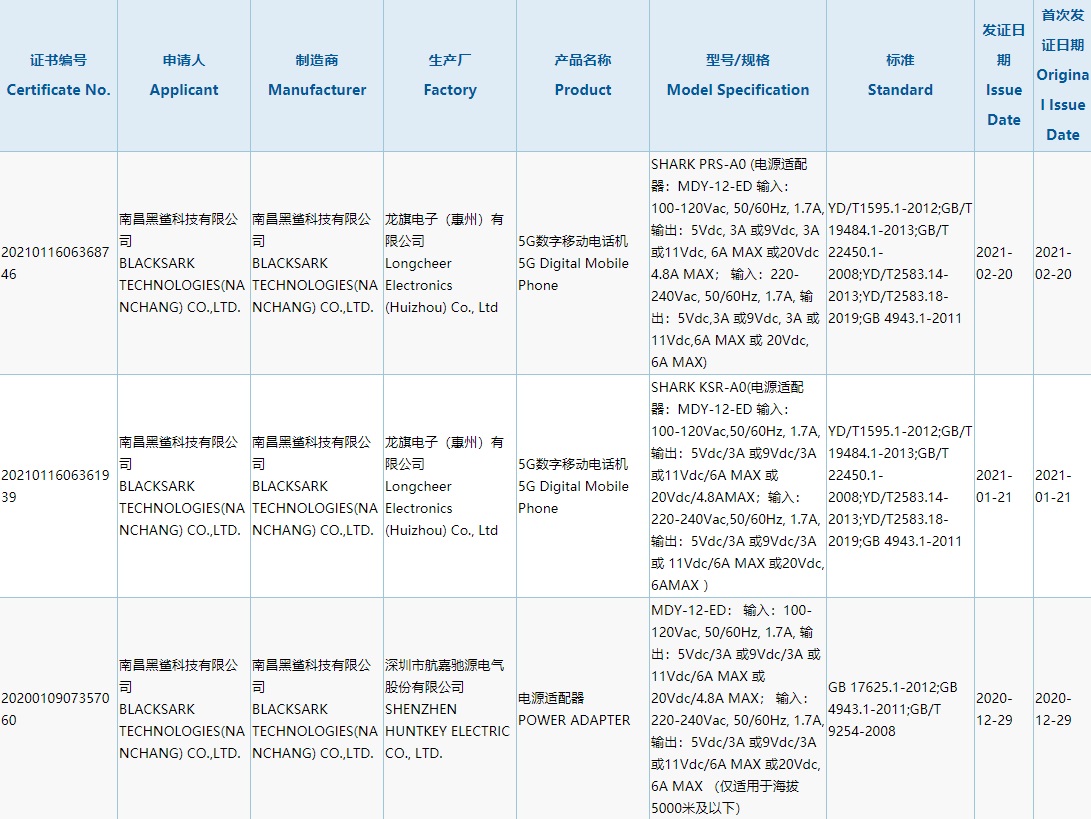
Task: Click the GB 17625.1-2012 standard cell
Action: tap(899, 709)
